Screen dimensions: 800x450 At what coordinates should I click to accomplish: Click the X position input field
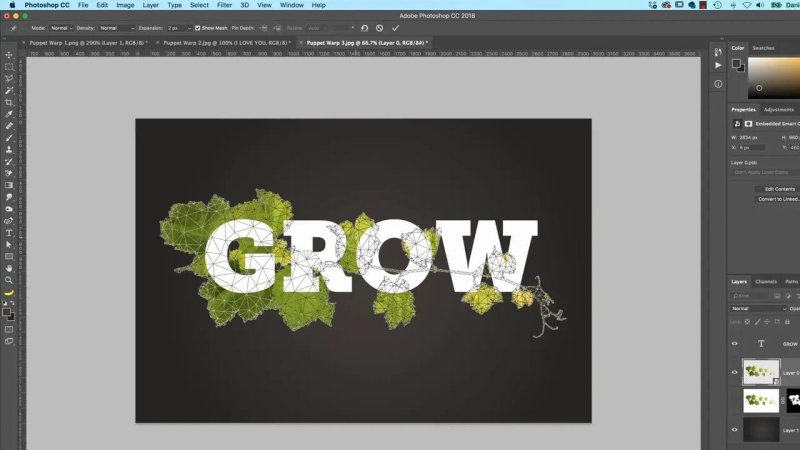point(752,147)
